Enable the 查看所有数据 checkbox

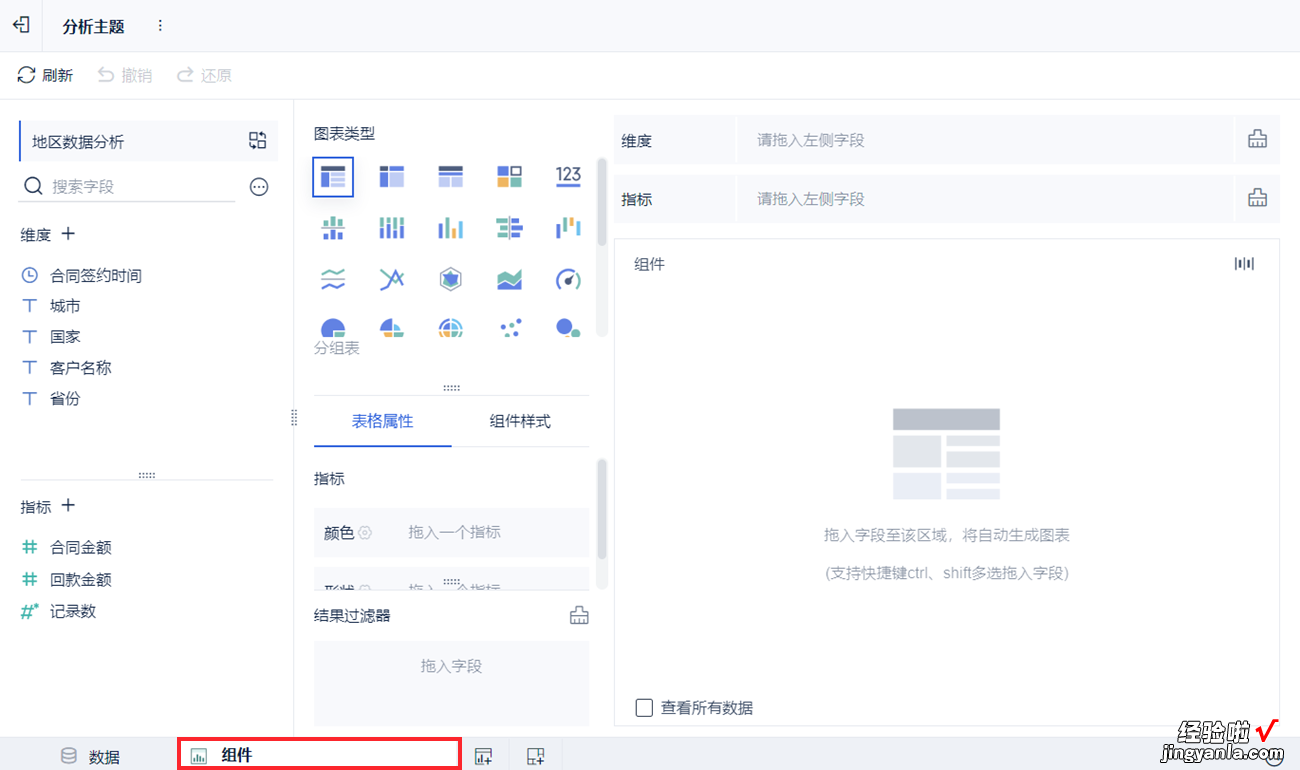[644, 708]
